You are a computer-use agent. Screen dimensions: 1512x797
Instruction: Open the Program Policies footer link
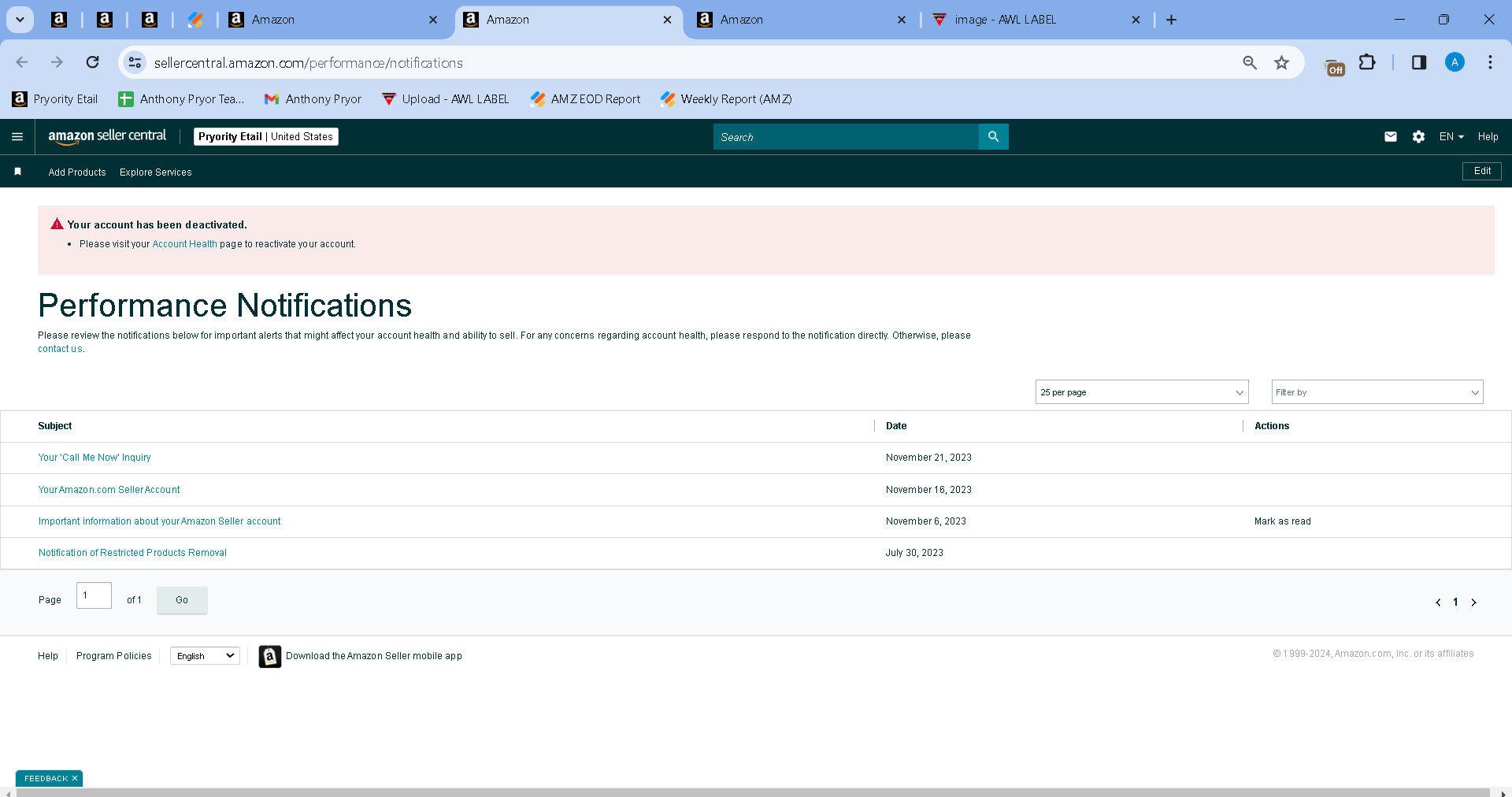click(x=114, y=656)
